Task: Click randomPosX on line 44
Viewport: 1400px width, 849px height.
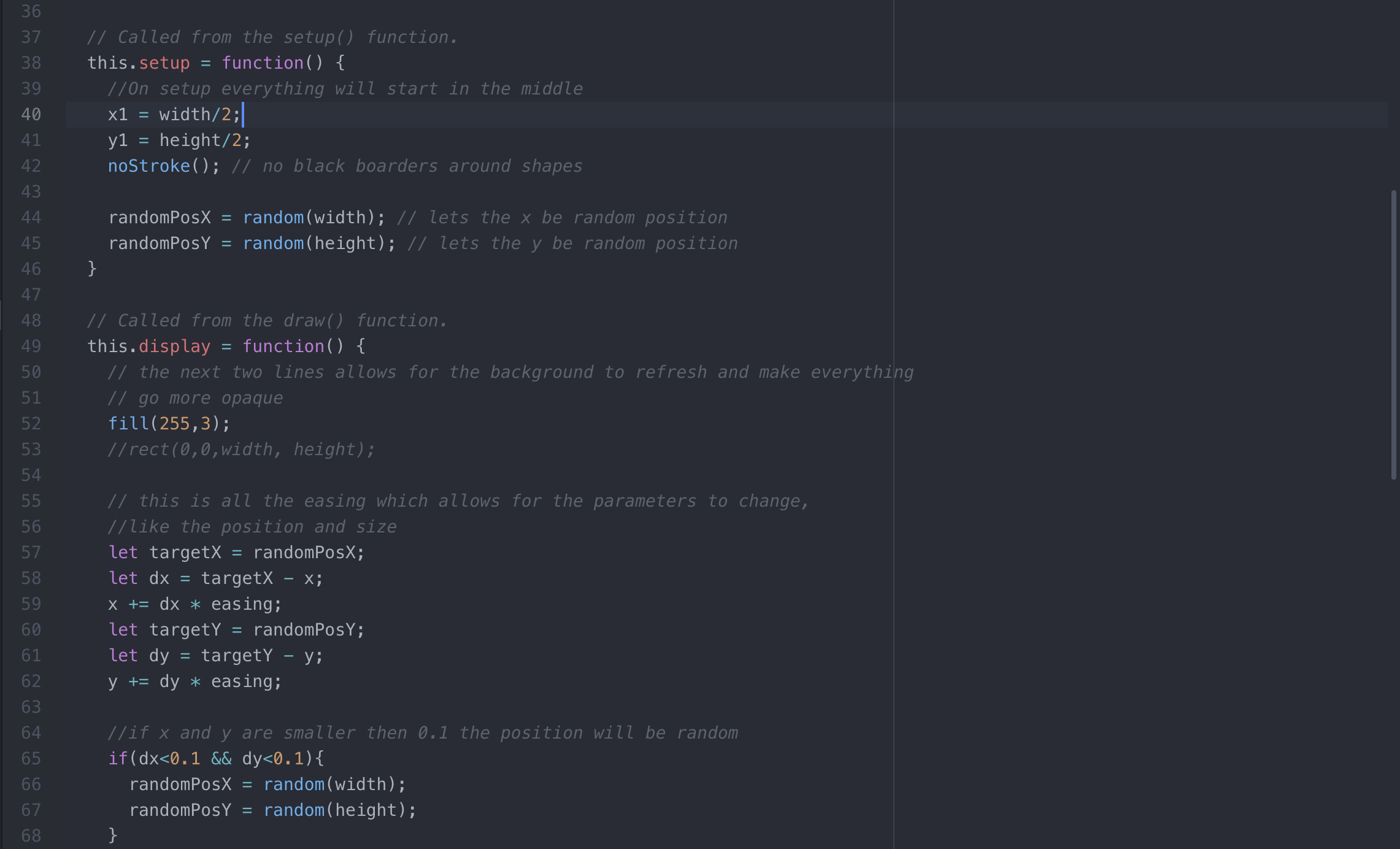Action: click(x=160, y=218)
